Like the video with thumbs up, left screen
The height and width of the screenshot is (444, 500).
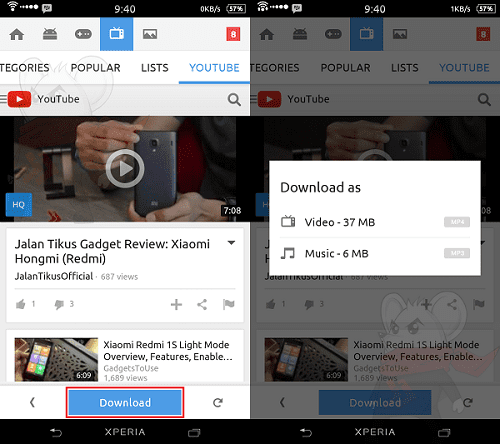pos(21,304)
